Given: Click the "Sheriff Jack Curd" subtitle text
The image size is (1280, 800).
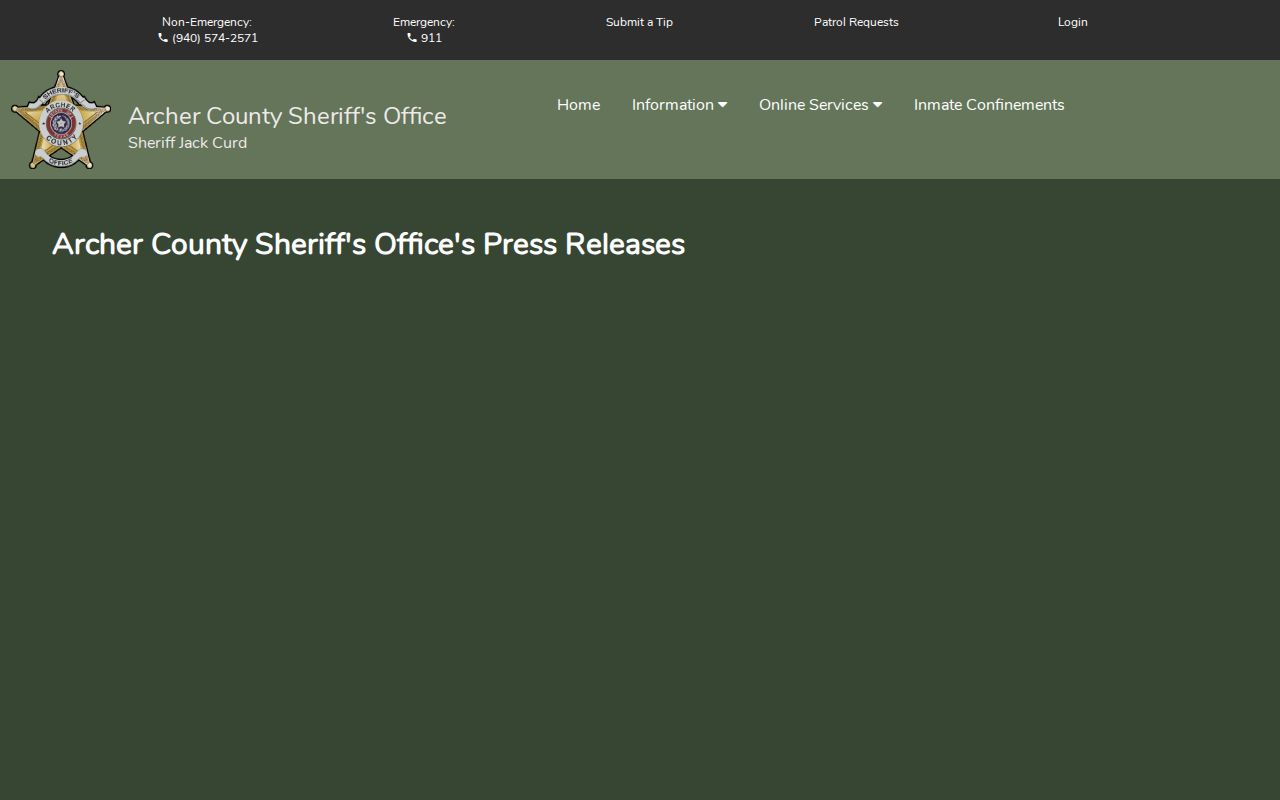Looking at the screenshot, I should point(187,143).
